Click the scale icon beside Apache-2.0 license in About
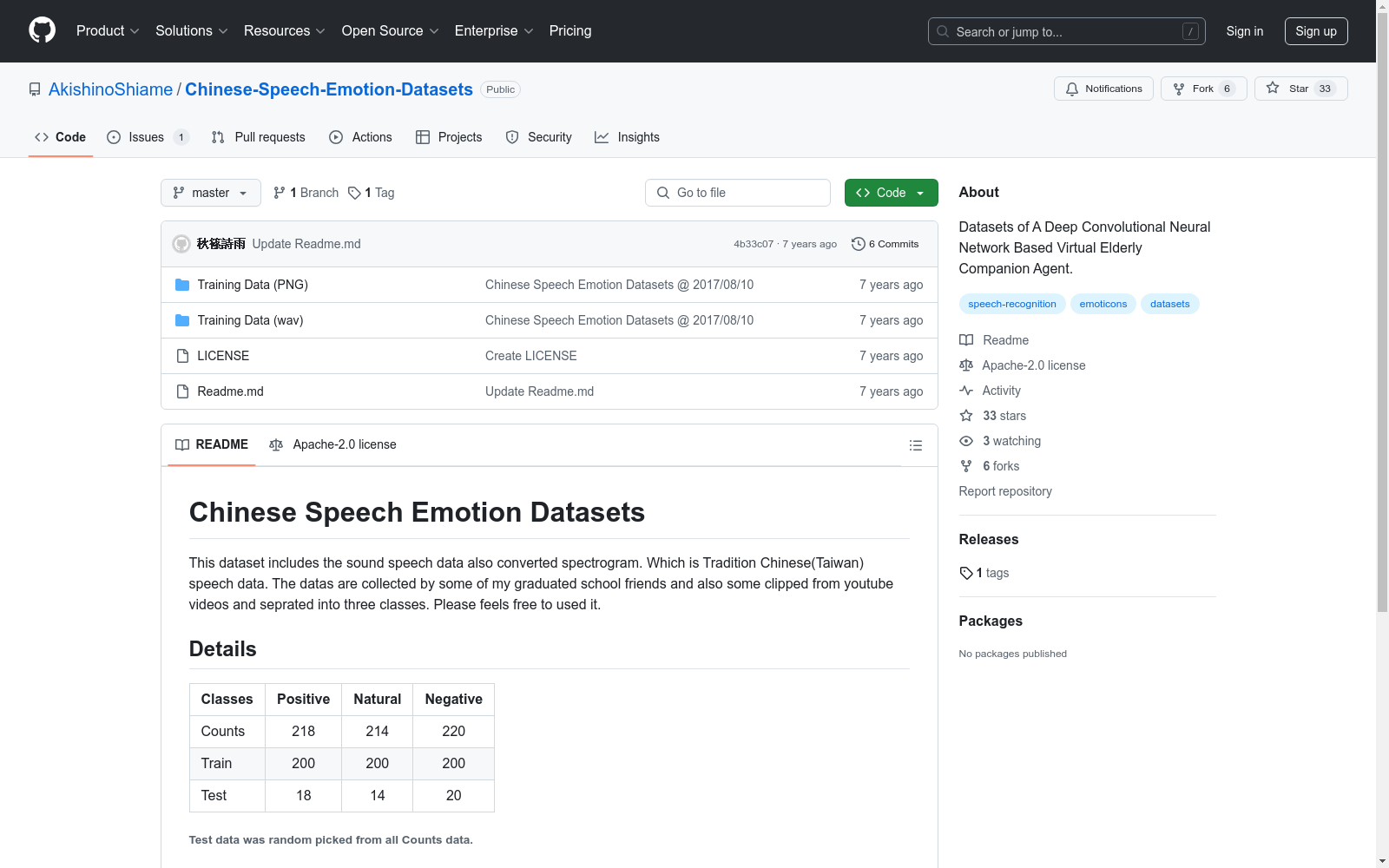This screenshot has width=1389, height=868. coord(966,365)
